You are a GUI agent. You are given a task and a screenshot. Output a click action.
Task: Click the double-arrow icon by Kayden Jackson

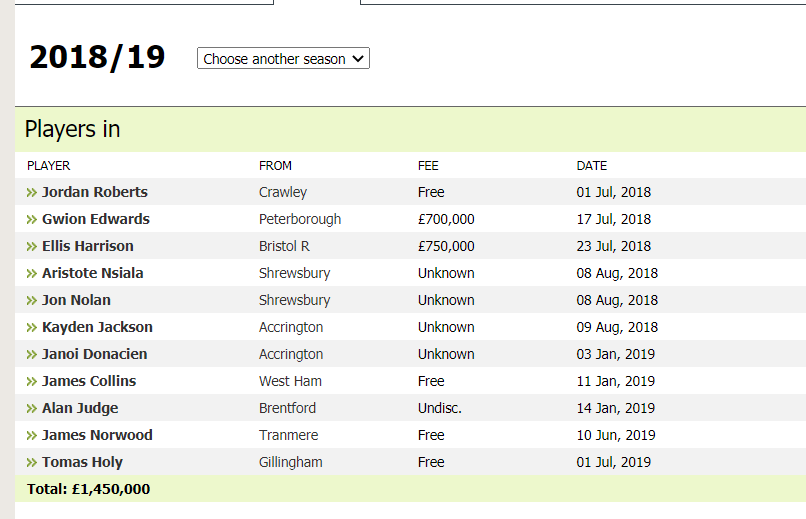pyautogui.click(x=32, y=327)
